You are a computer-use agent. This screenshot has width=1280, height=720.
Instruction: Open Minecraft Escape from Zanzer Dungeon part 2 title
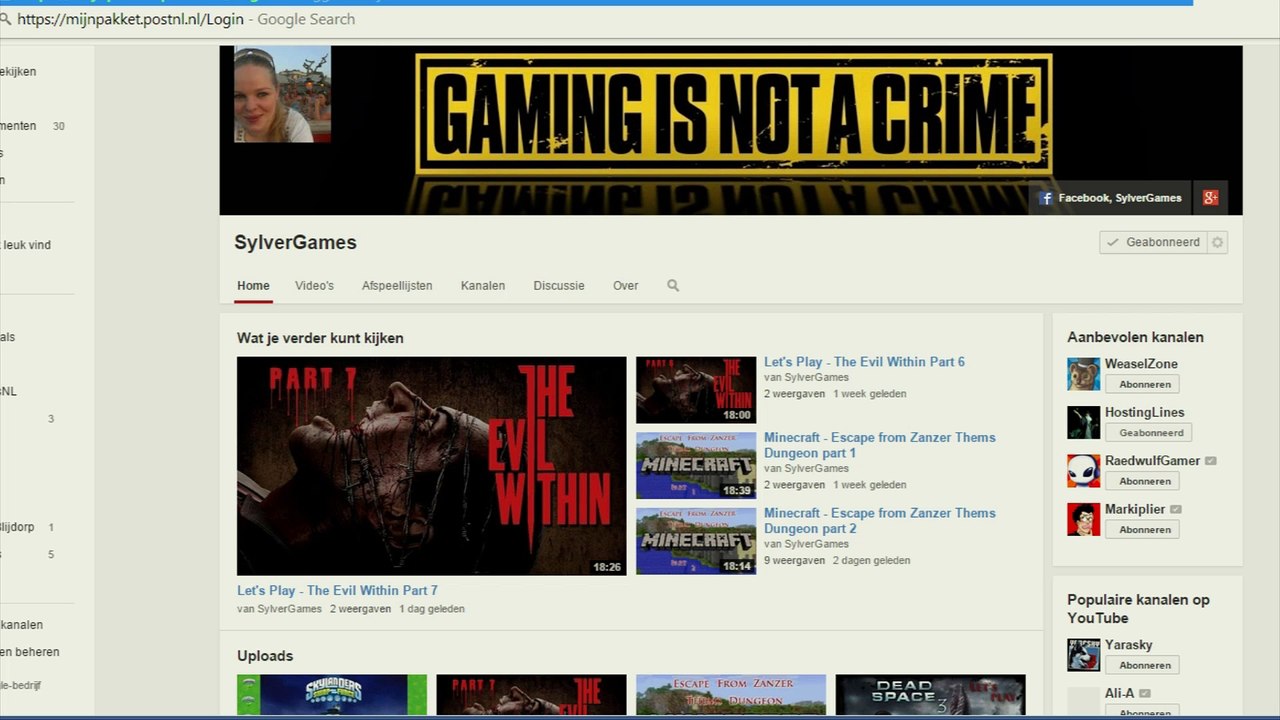[880, 521]
